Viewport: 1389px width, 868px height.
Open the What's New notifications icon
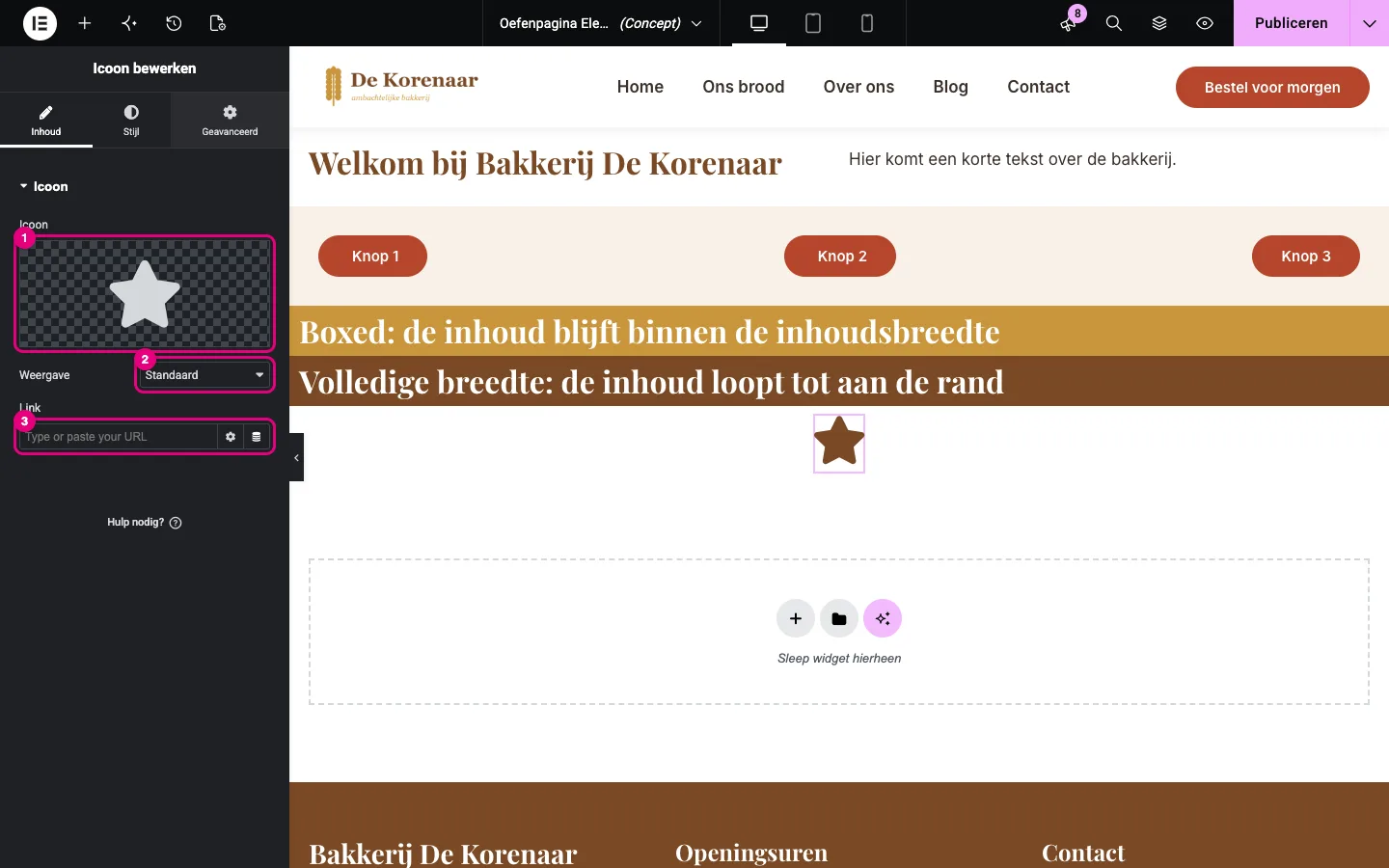(1069, 23)
